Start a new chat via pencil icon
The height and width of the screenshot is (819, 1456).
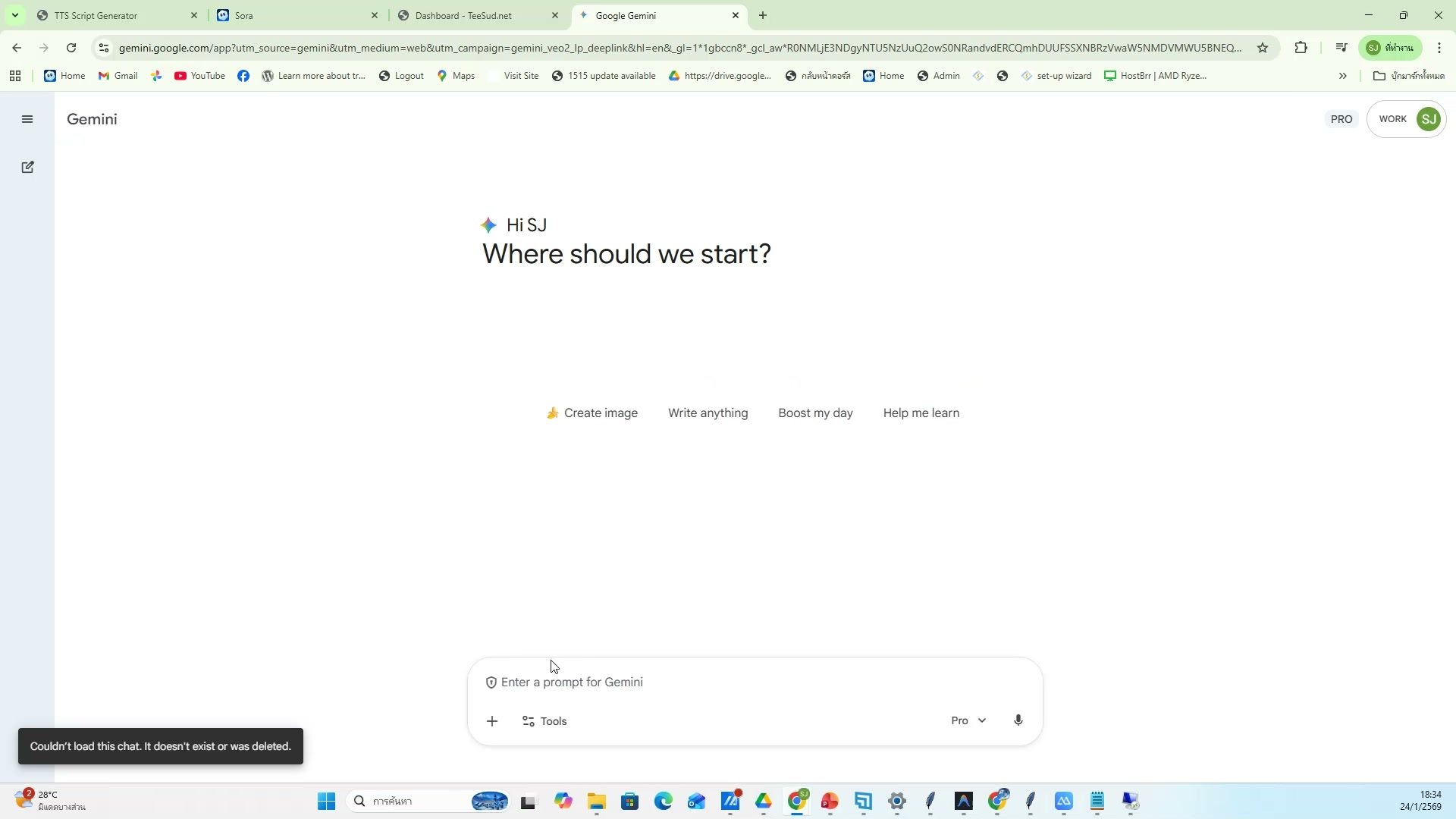(x=27, y=168)
